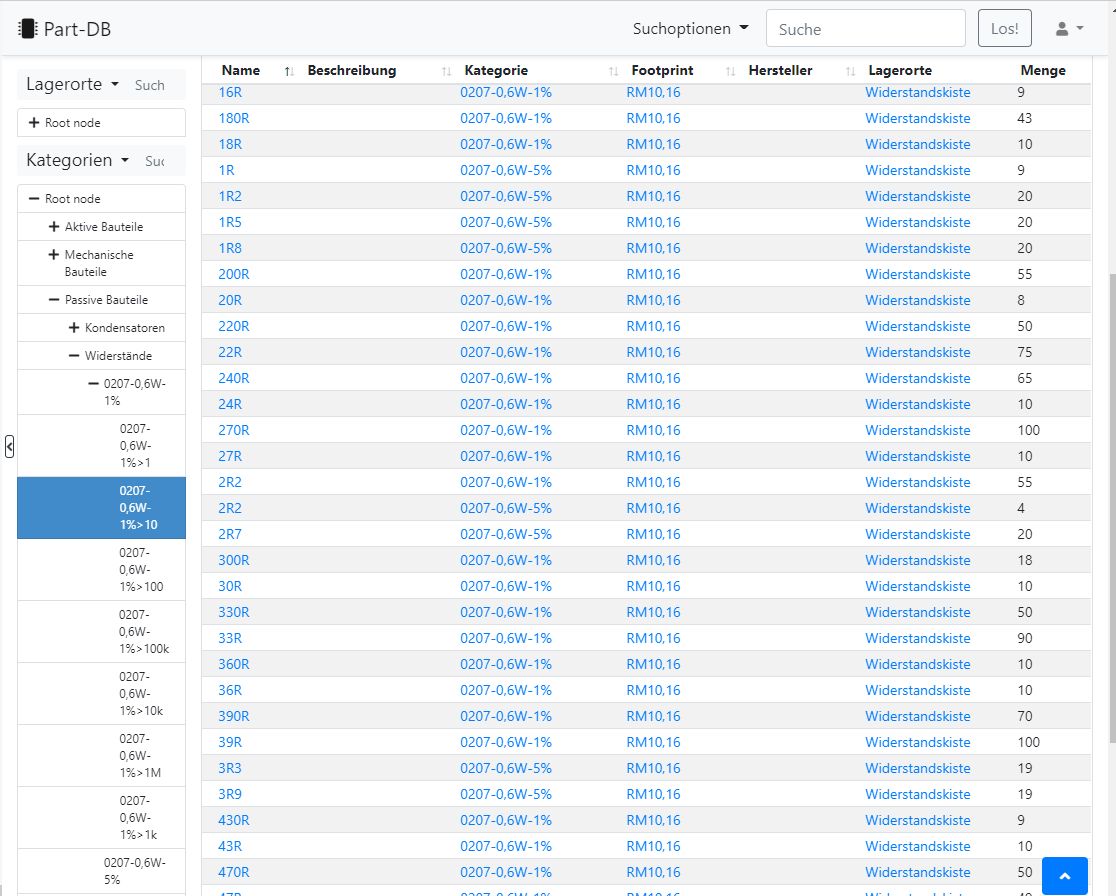
Task: Sort table by Kategorie column arrows
Action: [x=614, y=71]
